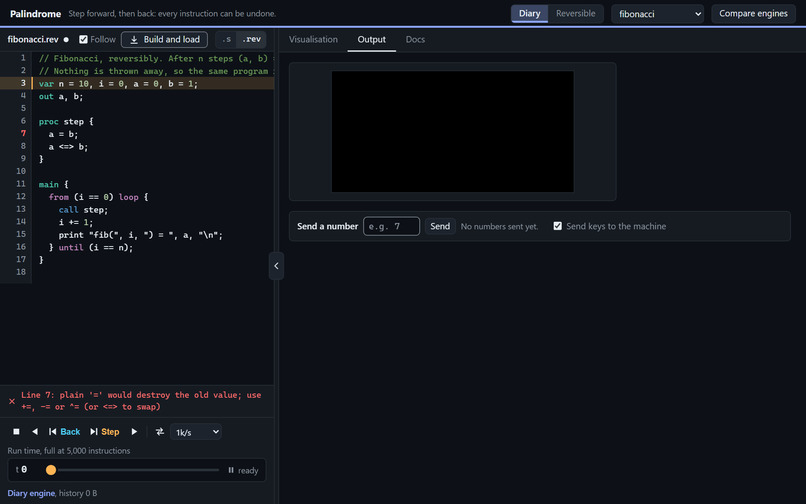This screenshot has height=504, width=806.
Task: Open the Output tab
Action: click(371, 39)
